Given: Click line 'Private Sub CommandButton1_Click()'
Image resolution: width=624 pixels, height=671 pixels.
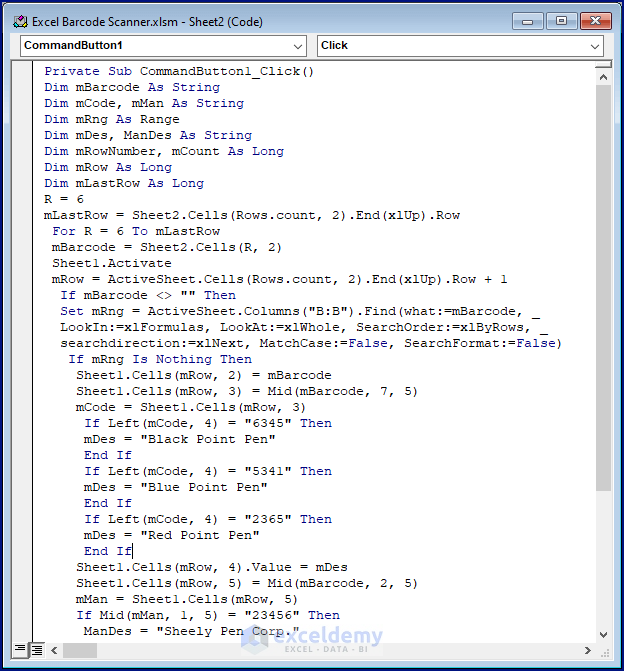Looking at the screenshot, I should click(x=179, y=71).
